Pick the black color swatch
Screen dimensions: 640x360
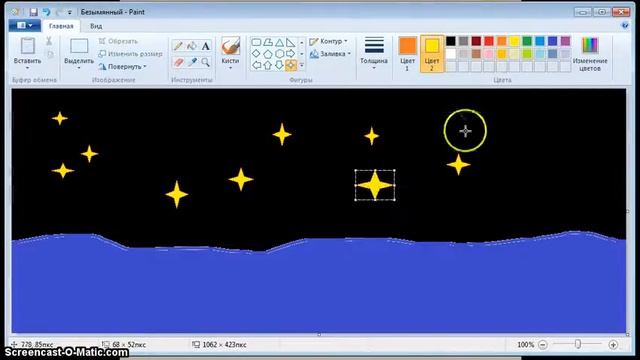click(451, 41)
